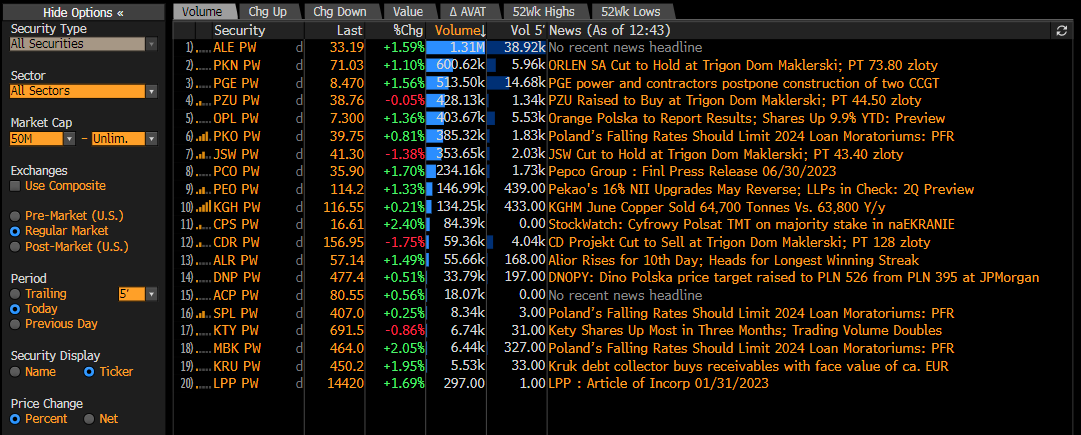Open chart icon for ALE PW row
The image size is (1081, 435).
[x=203, y=48]
